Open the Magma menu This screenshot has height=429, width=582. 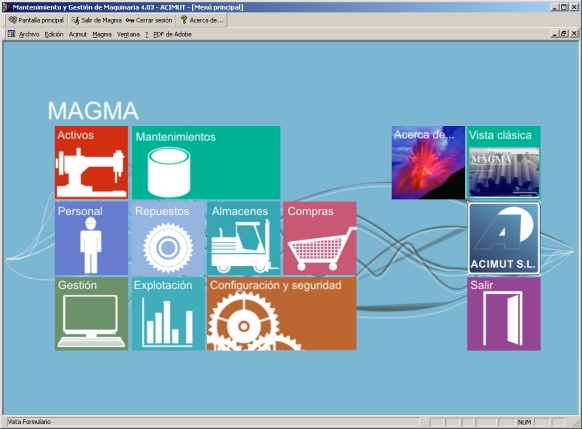[x=102, y=34]
